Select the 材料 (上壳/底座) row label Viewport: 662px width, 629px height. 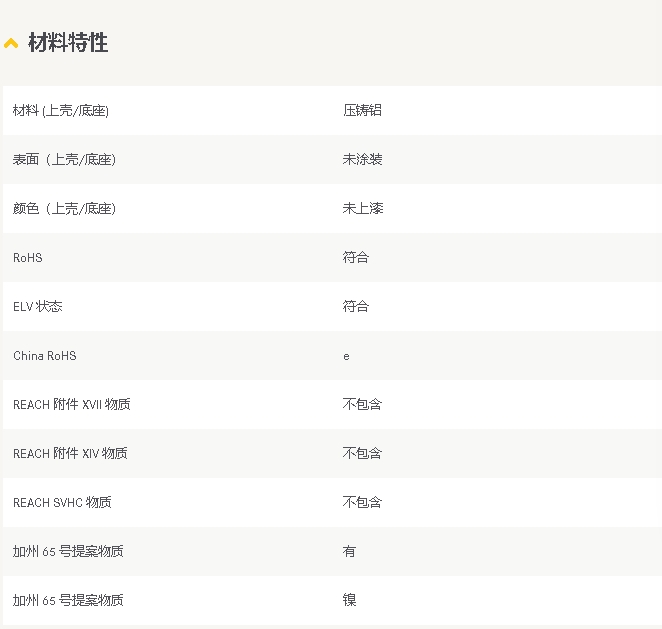[61, 111]
